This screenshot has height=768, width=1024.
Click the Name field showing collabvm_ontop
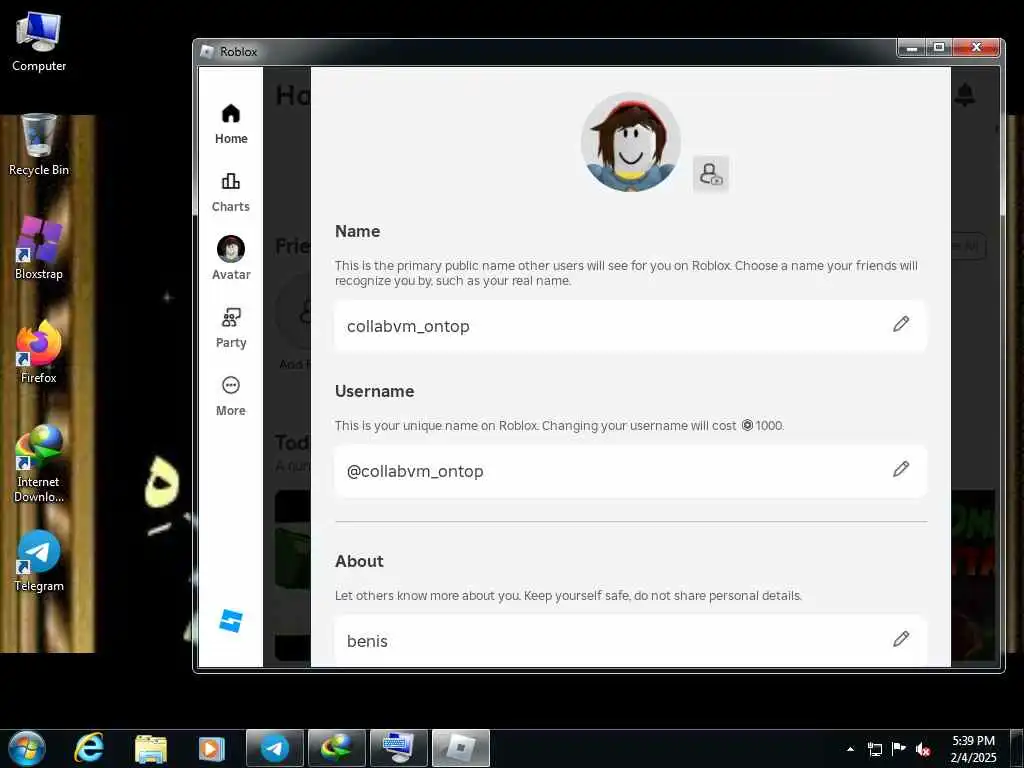(630, 326)
